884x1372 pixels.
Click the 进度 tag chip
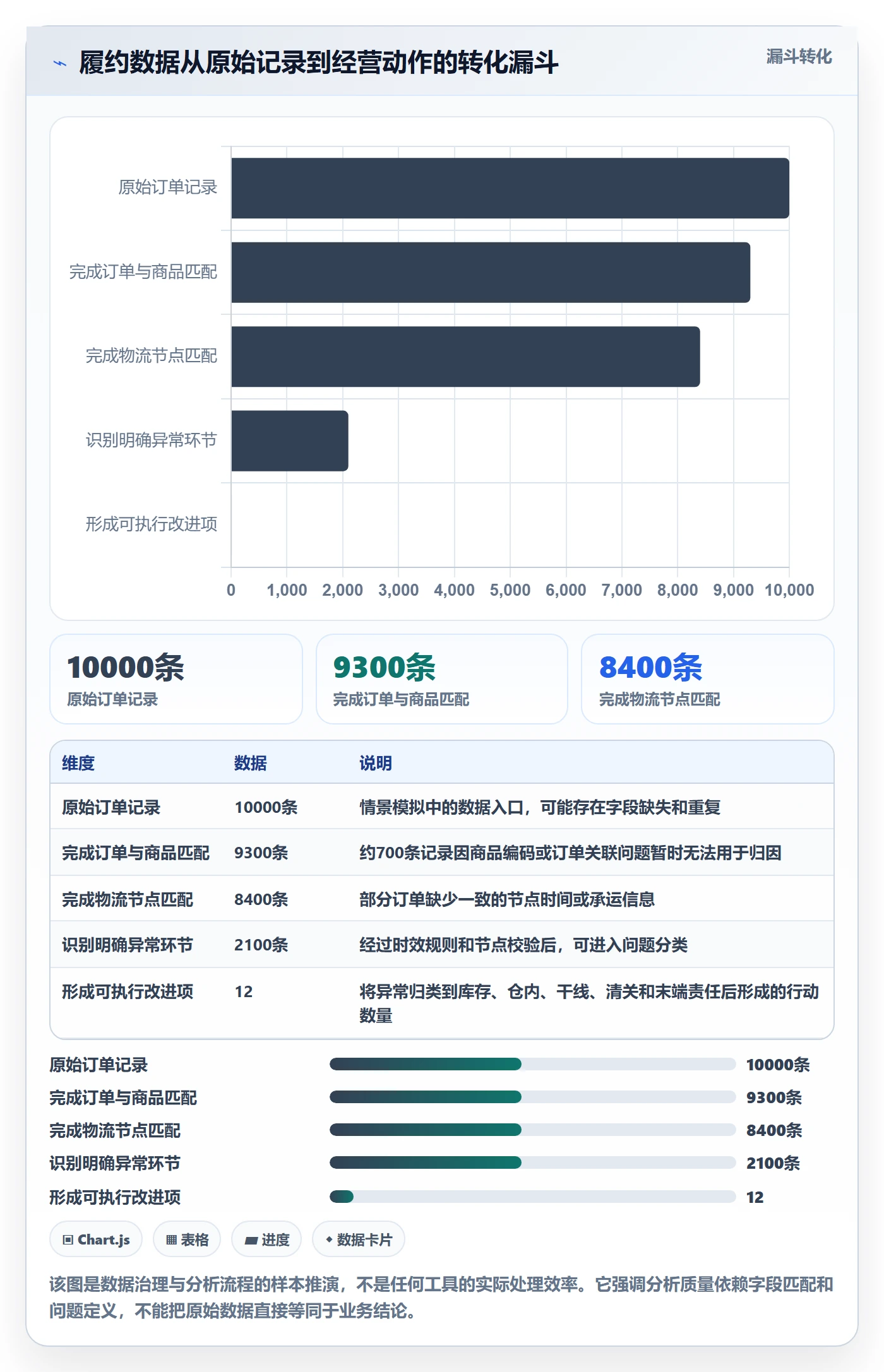[266, 1239]
